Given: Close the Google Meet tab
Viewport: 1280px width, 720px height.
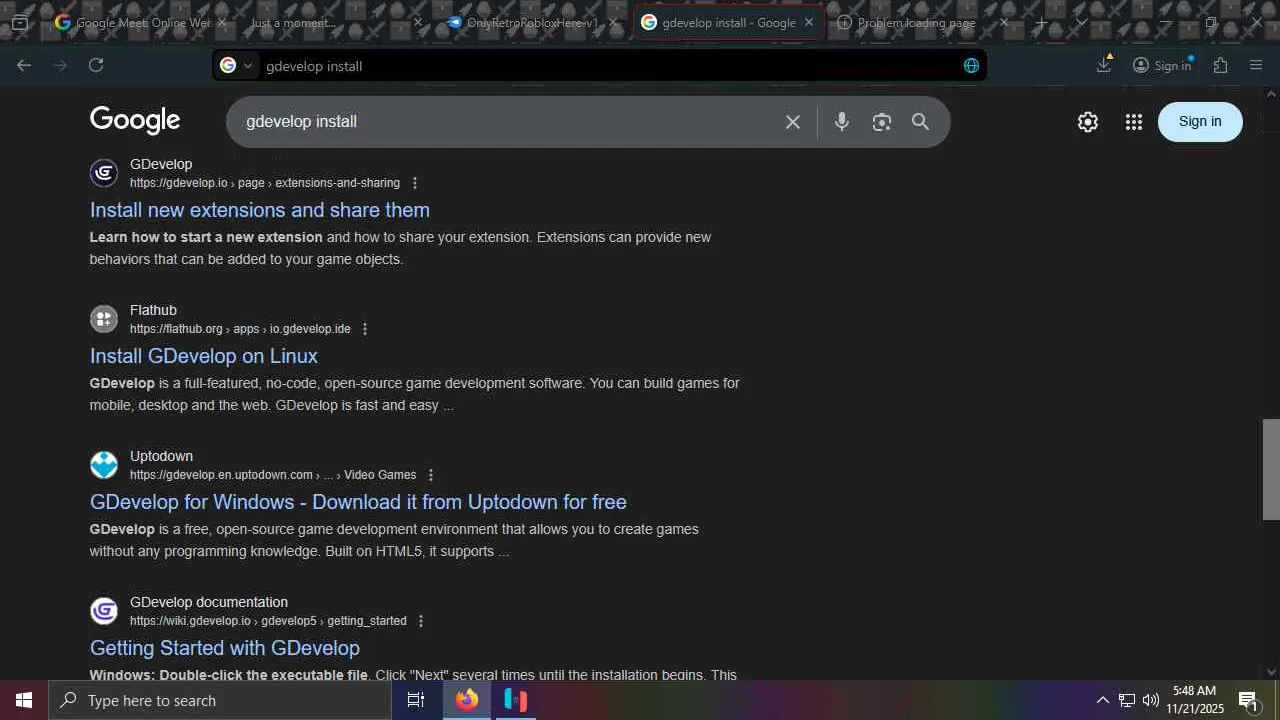Looking at the screenshot, I should [222, 22].
